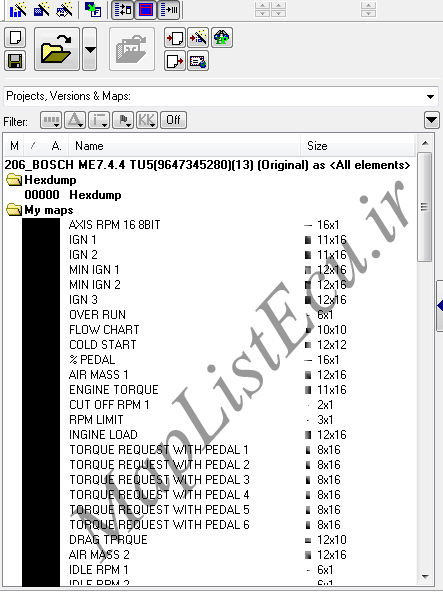
Task: Expand the arrow next to the open folder button
Action: point(90,49)
